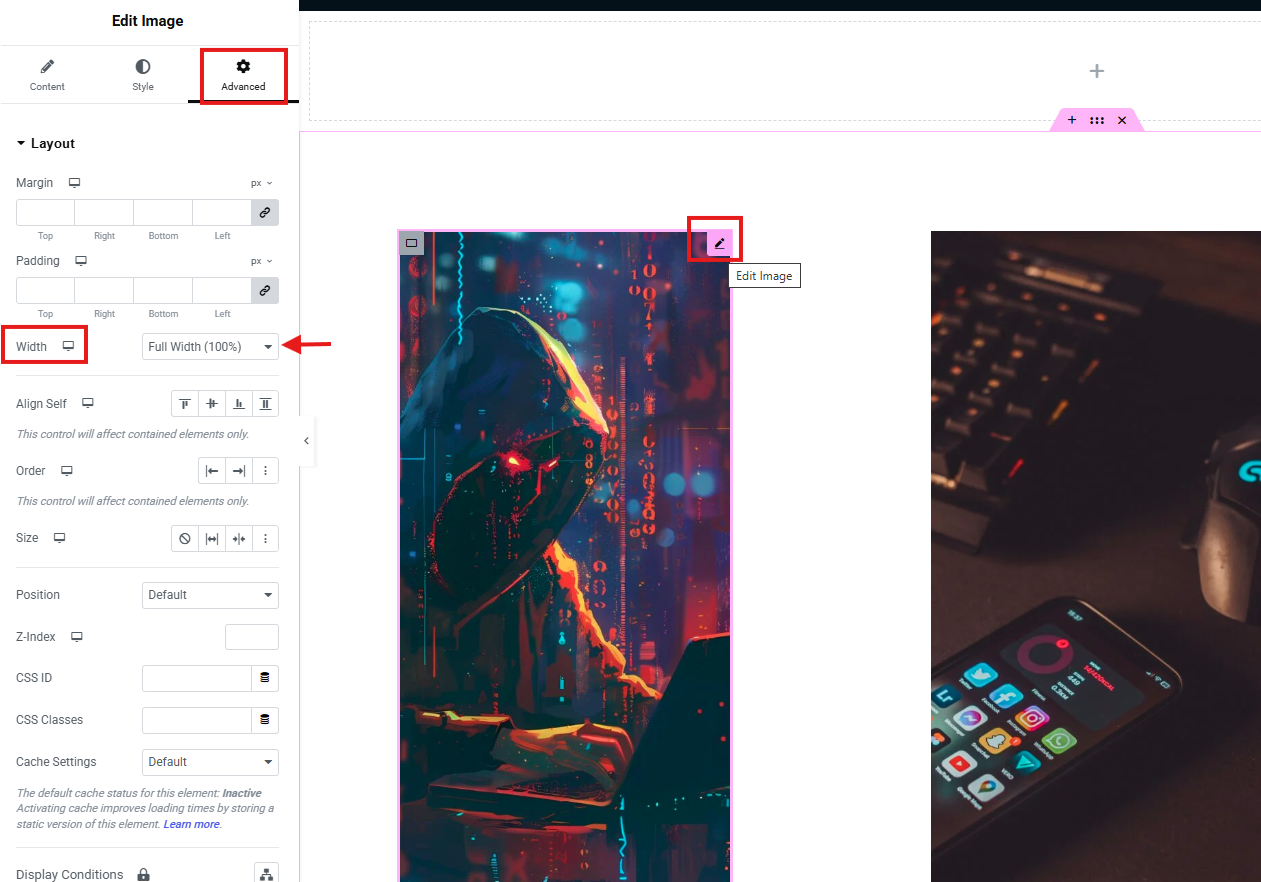
Task: Click the Margin Bottom input field
Action: 163,212
